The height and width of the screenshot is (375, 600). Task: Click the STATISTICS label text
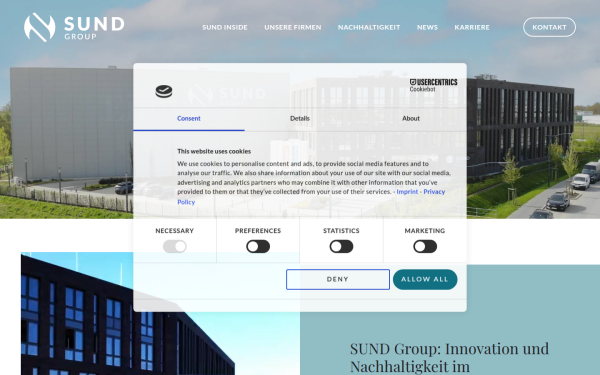pos(341,231)
